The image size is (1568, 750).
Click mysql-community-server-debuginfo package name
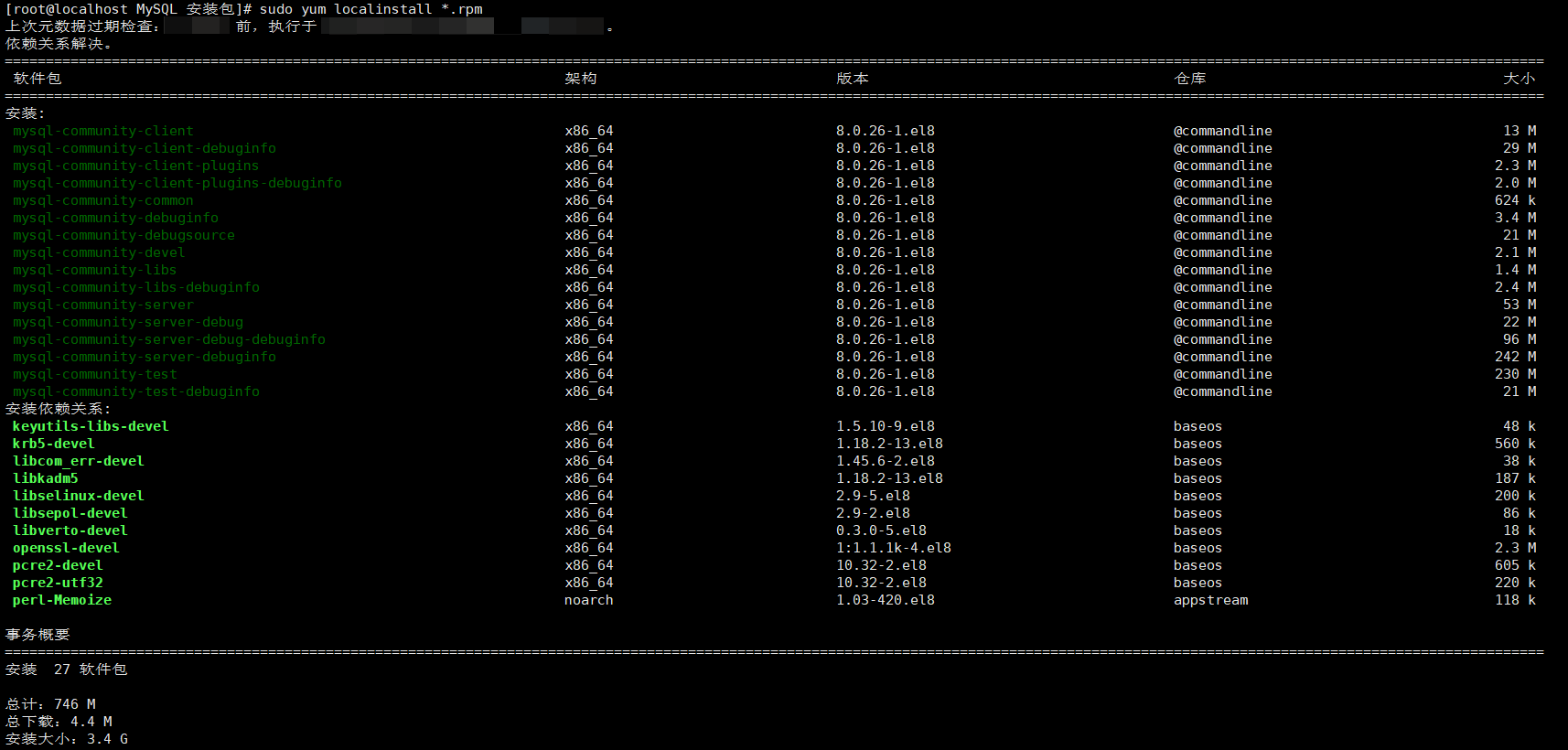pos(145,357)
